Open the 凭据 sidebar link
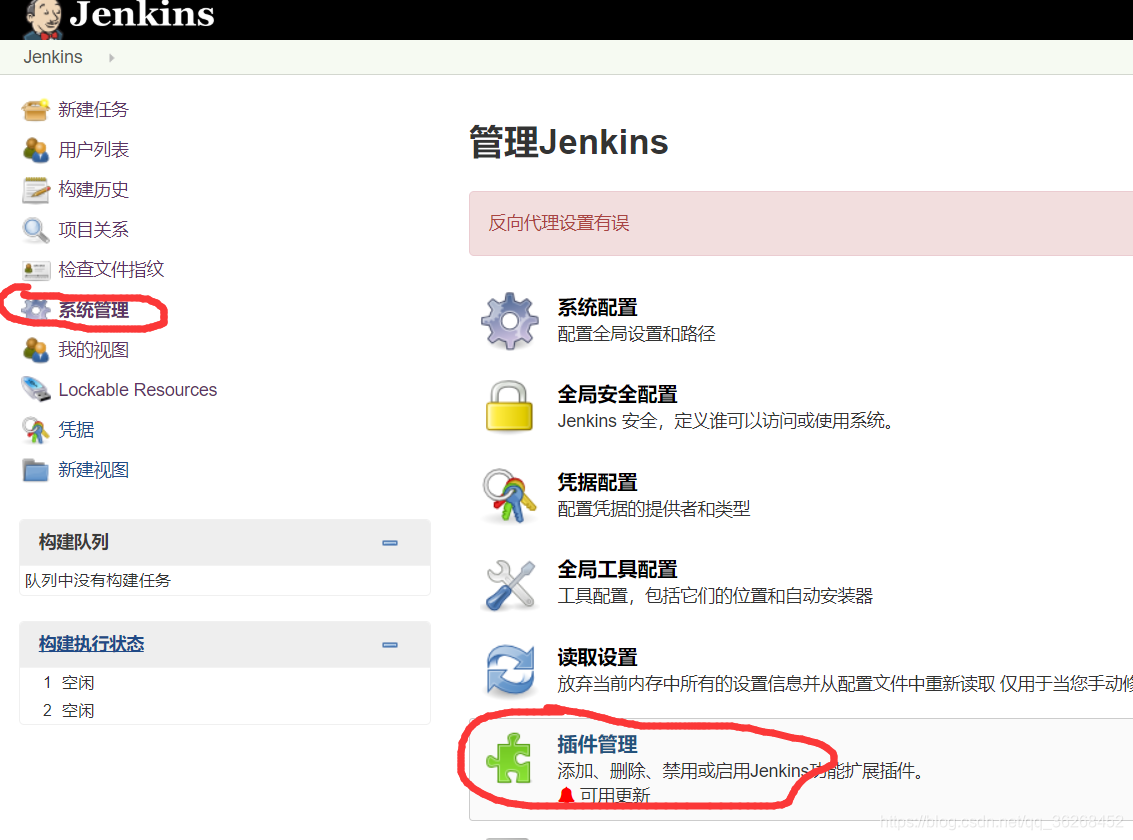Image resolution: width=1133 pixels, height=840 pixels. pyautogui.click(x=76, y=430)
